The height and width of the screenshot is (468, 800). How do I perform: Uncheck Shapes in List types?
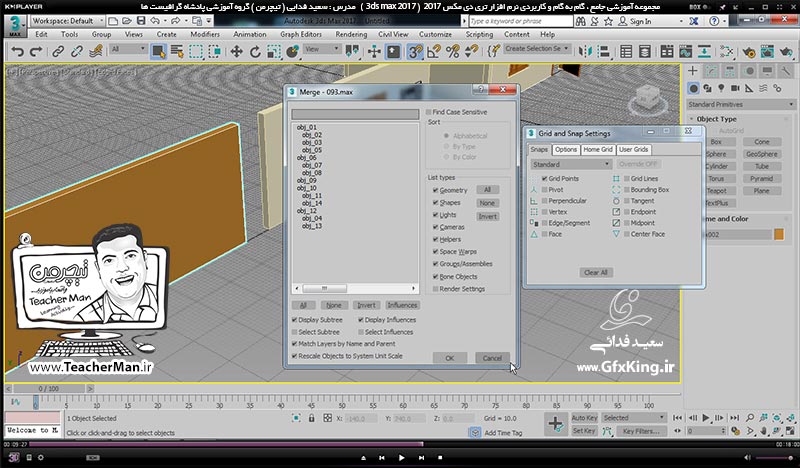coord(435,203)
